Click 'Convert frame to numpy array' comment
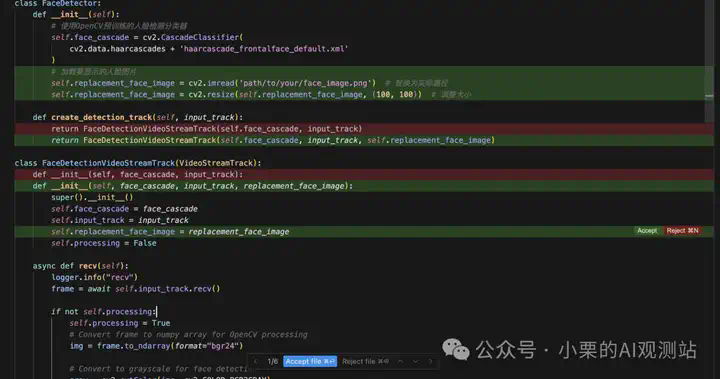The height and width of the screenshot is (379, 720). 188,334
